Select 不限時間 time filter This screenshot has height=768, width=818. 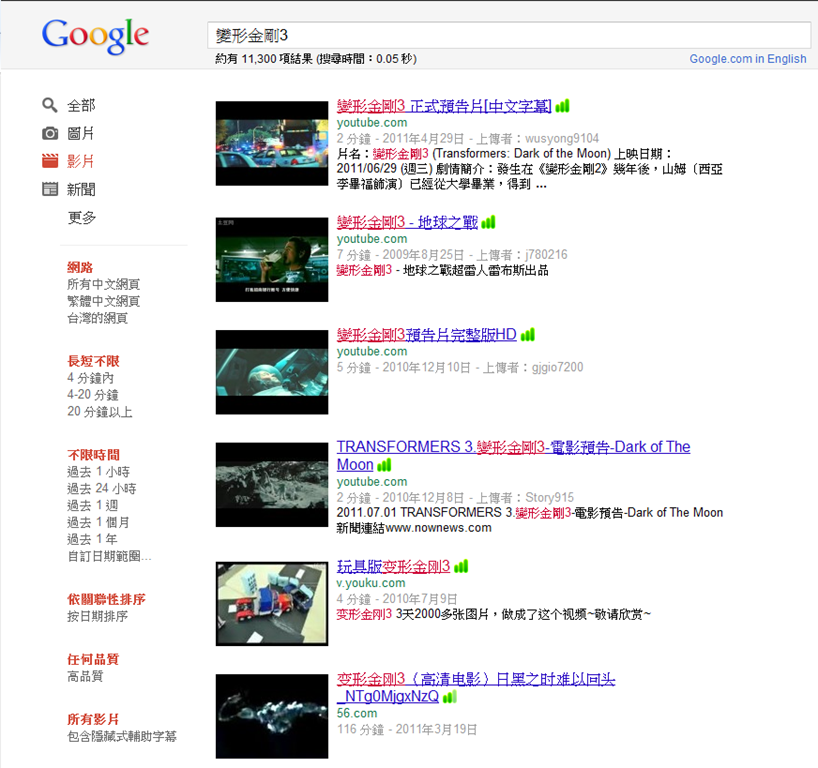click(93, 455)
